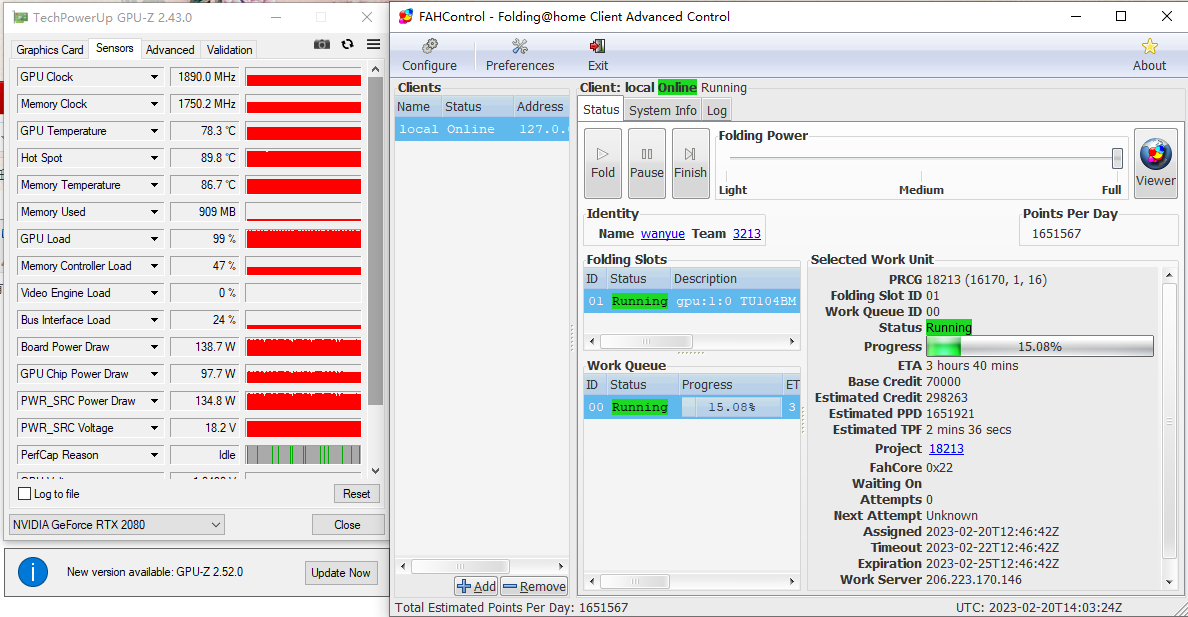Enable Log to file checkbox
1188x617 pixels.
coord(24,493)
